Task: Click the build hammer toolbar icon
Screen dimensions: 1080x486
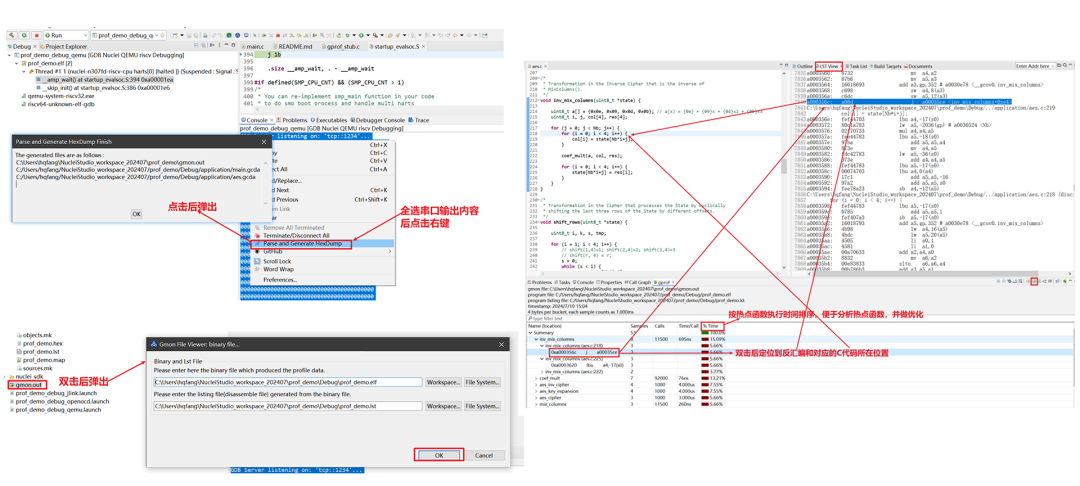Action: [10, 34]
